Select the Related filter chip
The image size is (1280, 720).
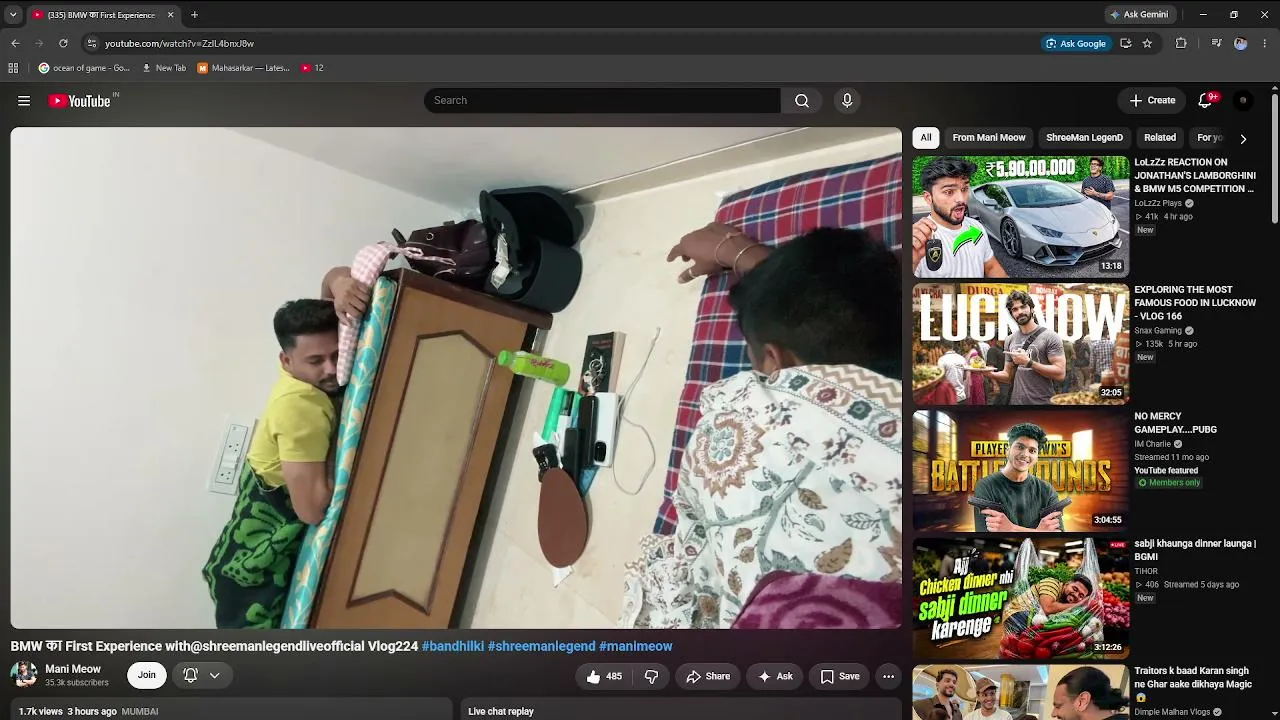pos(1160,138)
